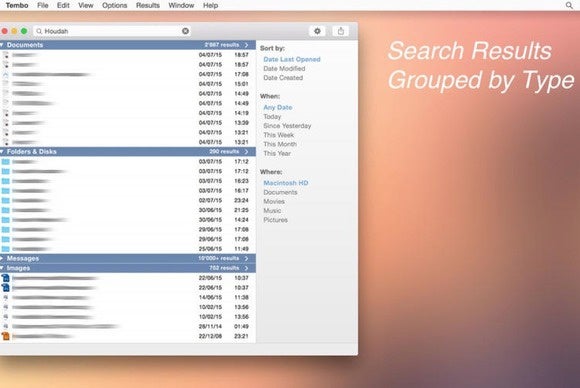The image size is (580, 388).
Task: Select document result dated 04/07/15 13:39
Action: point(128,123)
